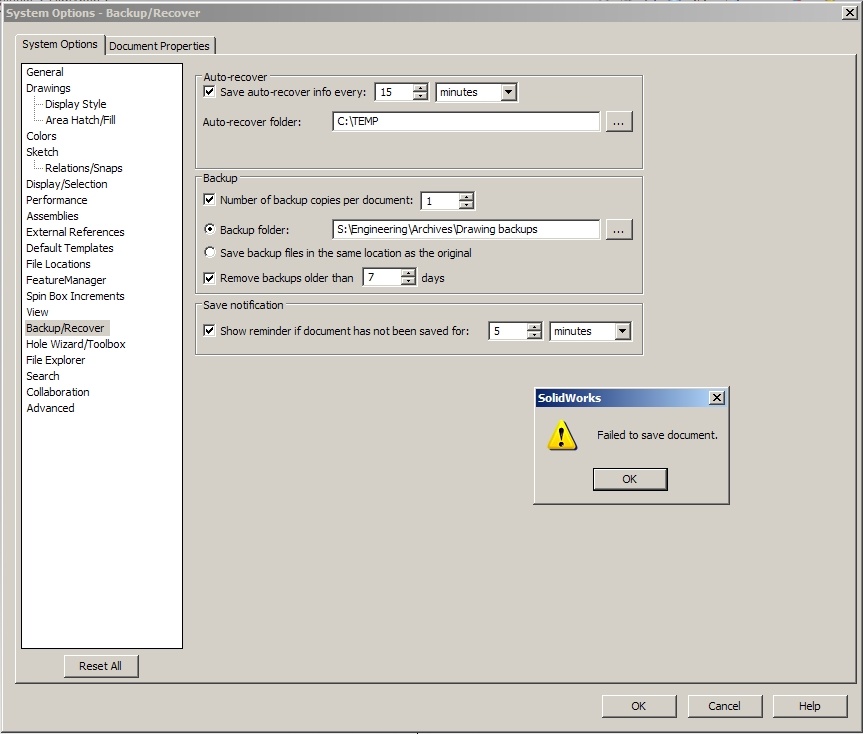863x734 pixels.
Task: Click the Reset All button
Action: click(101, 666)
